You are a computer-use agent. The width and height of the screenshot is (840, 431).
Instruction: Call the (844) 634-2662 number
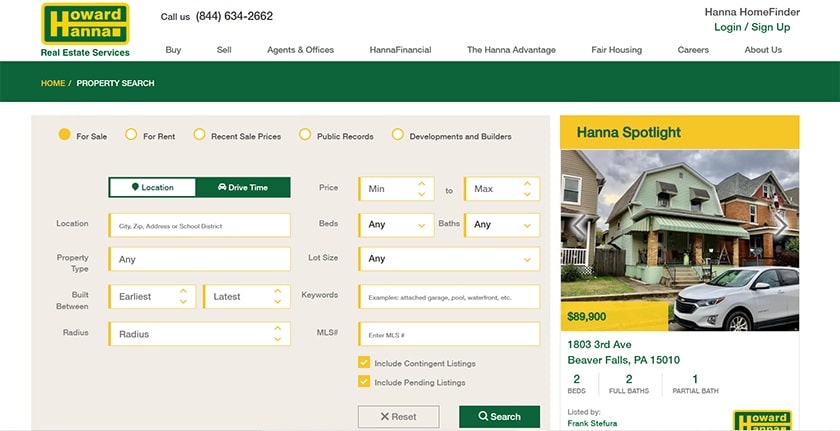click(234, 16)
